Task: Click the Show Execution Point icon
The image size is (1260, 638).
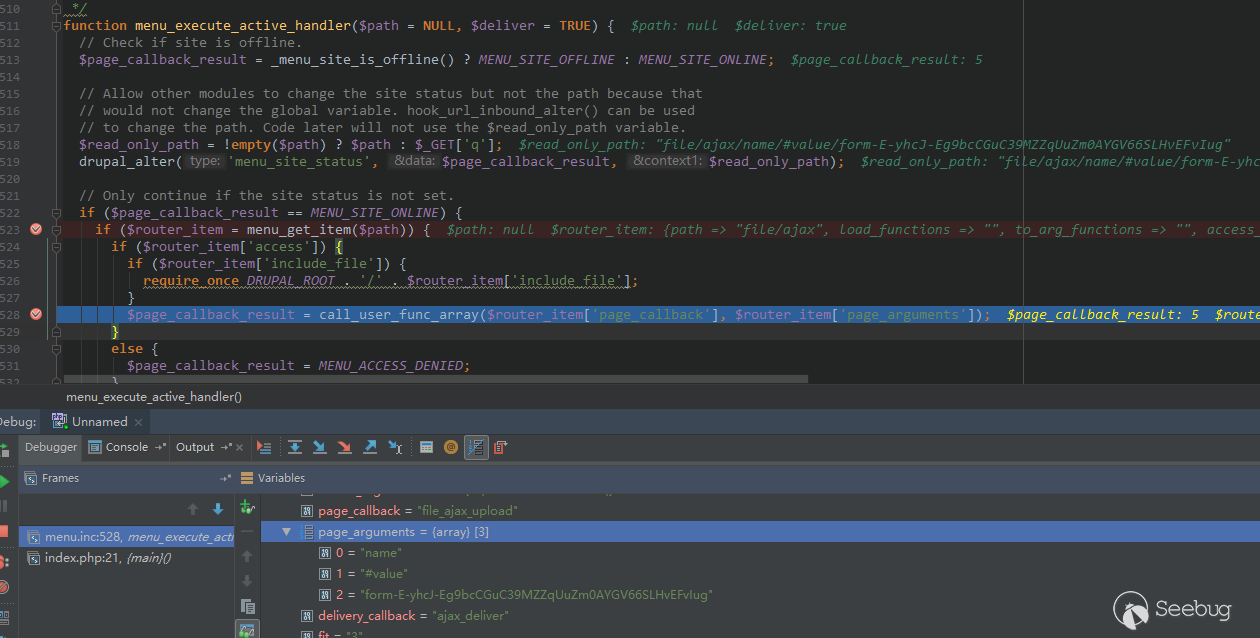Action: [x=264, y=447]
